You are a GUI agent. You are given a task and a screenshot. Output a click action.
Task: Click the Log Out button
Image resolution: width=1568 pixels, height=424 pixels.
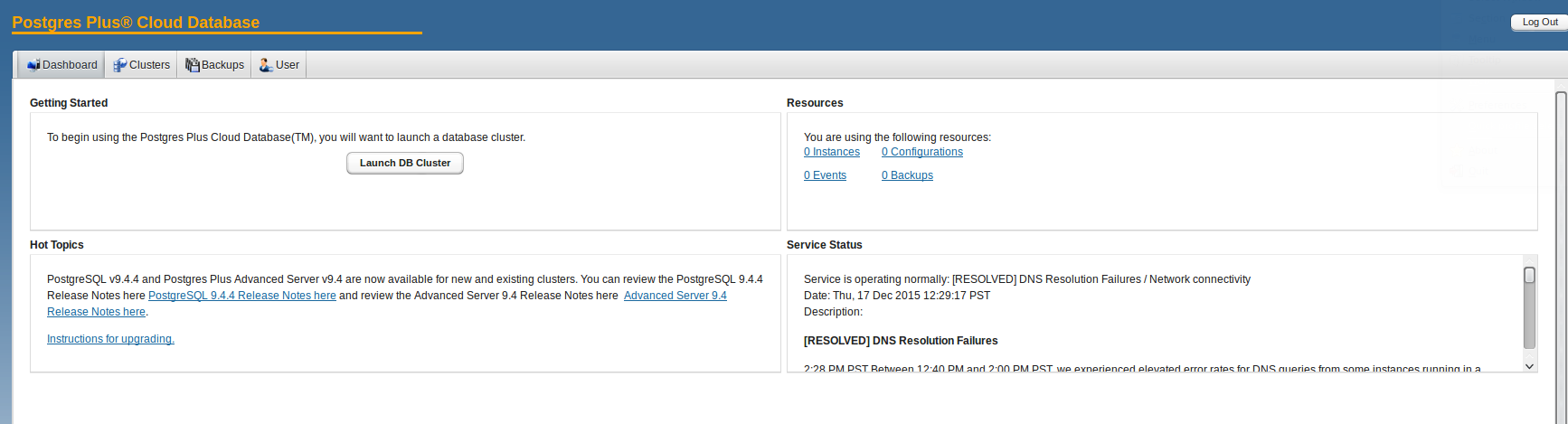click(1540, 22)
